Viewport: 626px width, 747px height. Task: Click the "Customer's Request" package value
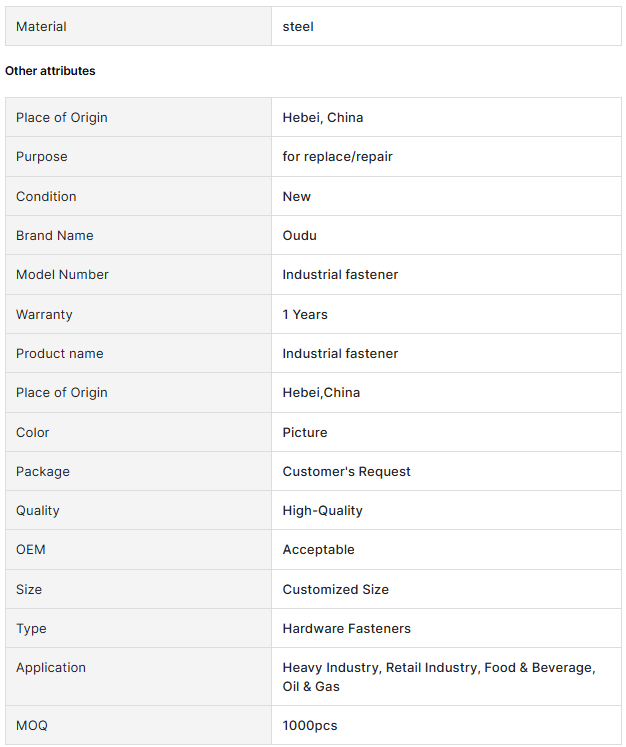click(x=346, y=471)
